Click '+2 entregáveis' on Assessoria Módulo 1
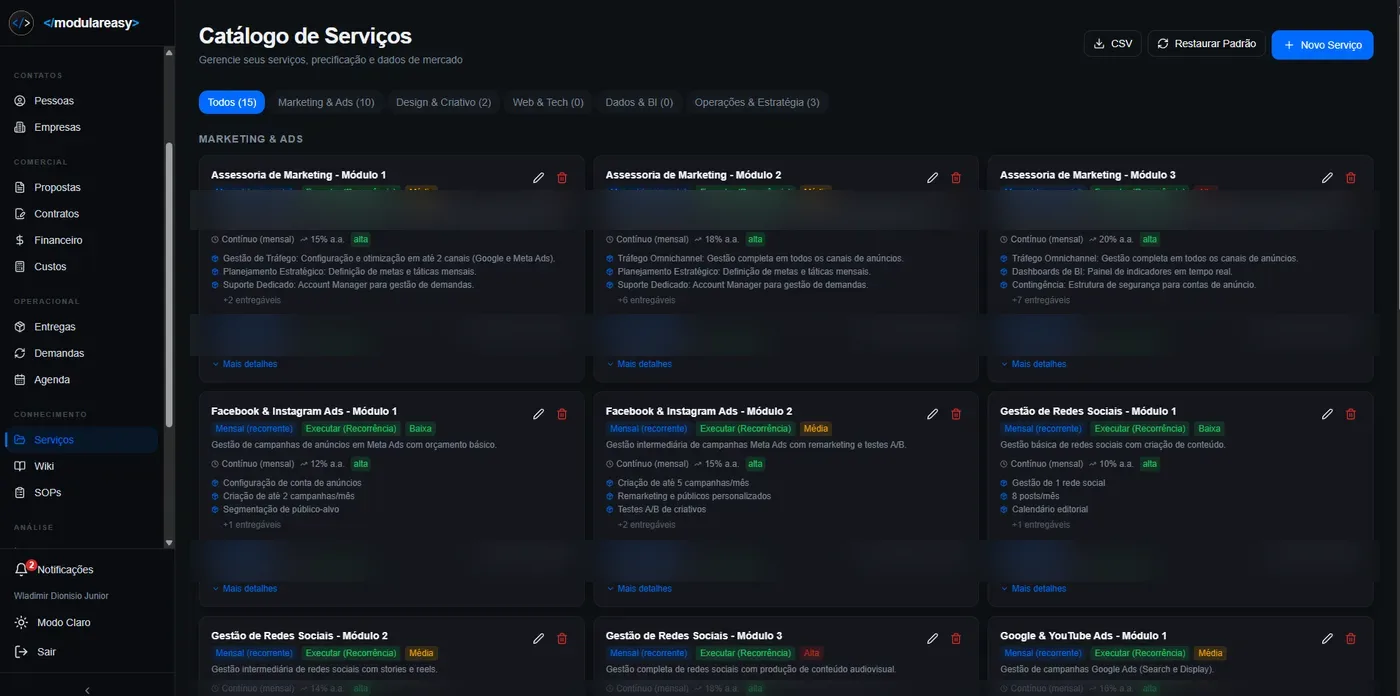 (252, 300)
